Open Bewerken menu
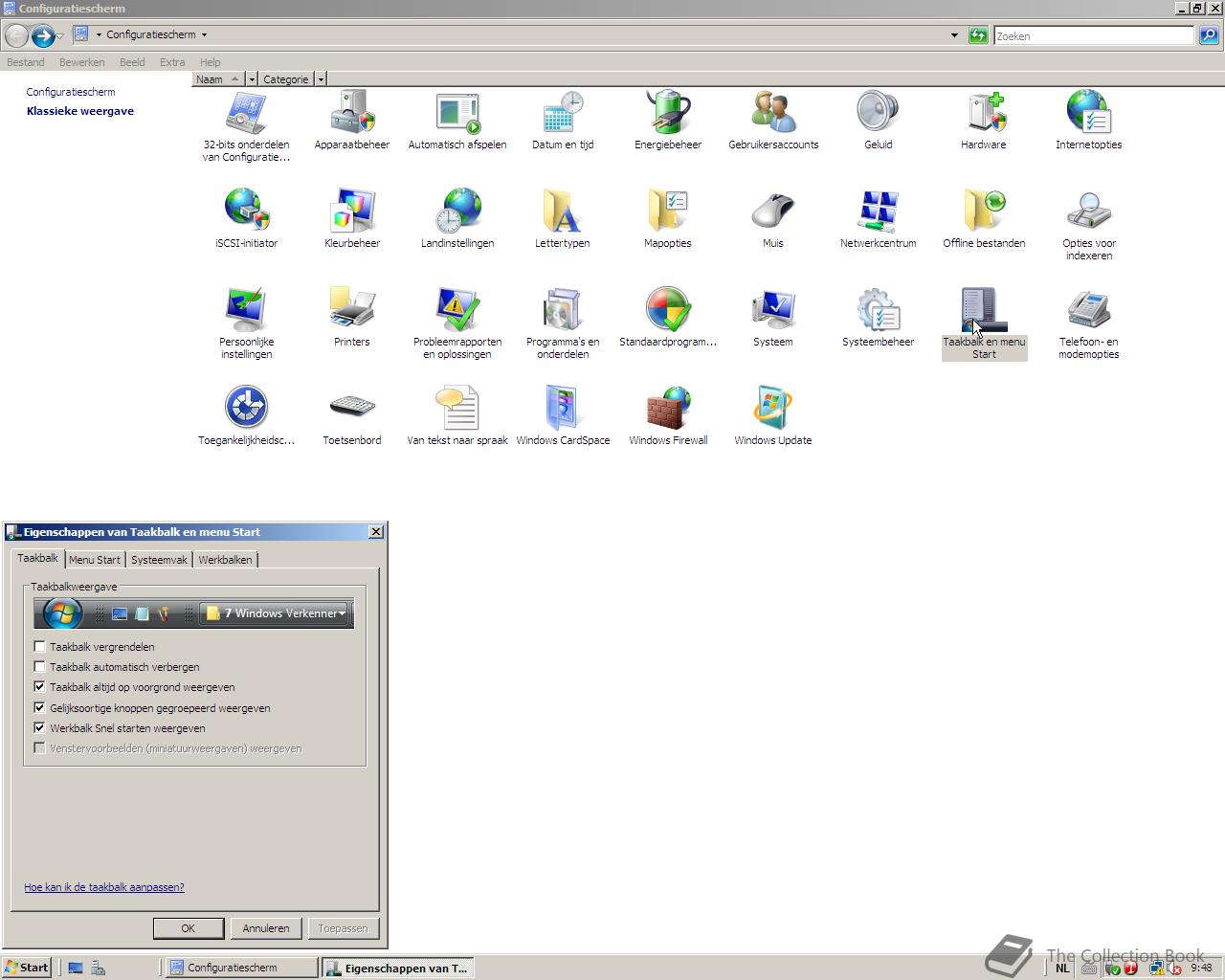 click(82, 62)
